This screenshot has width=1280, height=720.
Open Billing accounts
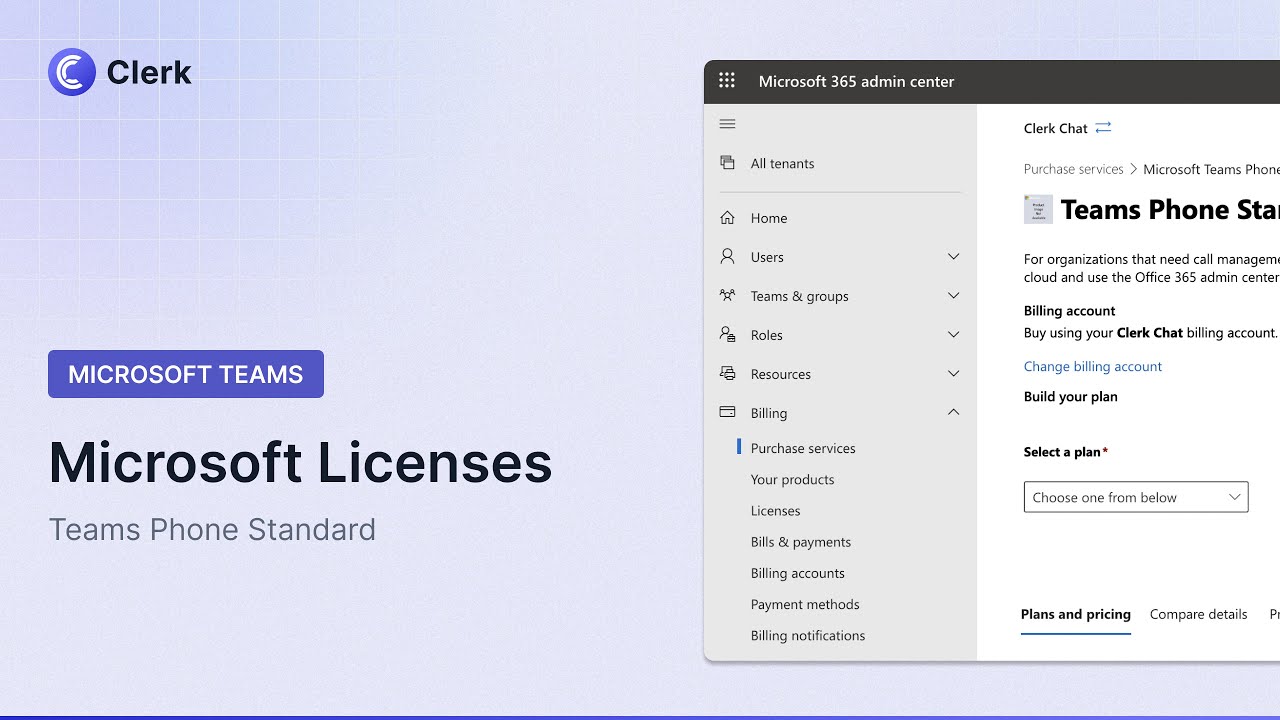797,573
